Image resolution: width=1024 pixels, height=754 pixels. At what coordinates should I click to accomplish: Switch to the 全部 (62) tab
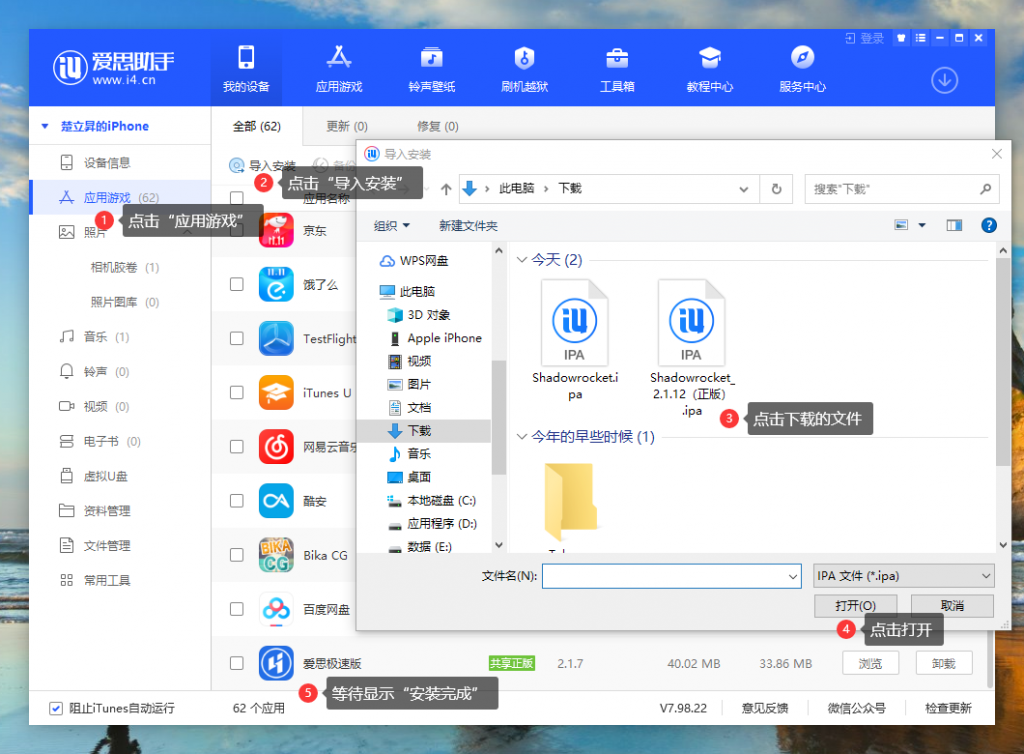click(x=257, y=126)
